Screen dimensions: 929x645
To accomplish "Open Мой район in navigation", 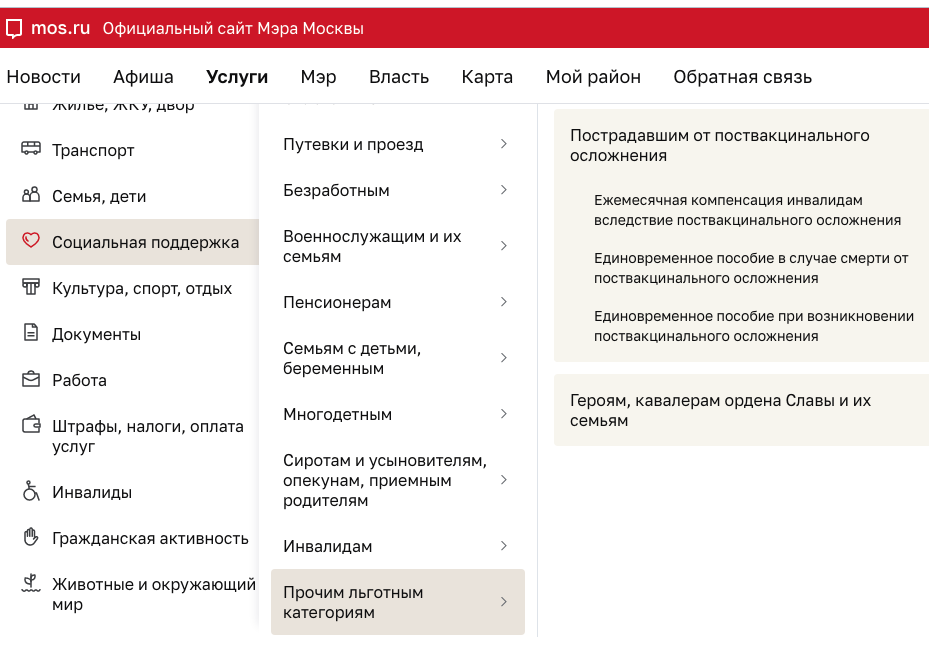I will [593, 77].
